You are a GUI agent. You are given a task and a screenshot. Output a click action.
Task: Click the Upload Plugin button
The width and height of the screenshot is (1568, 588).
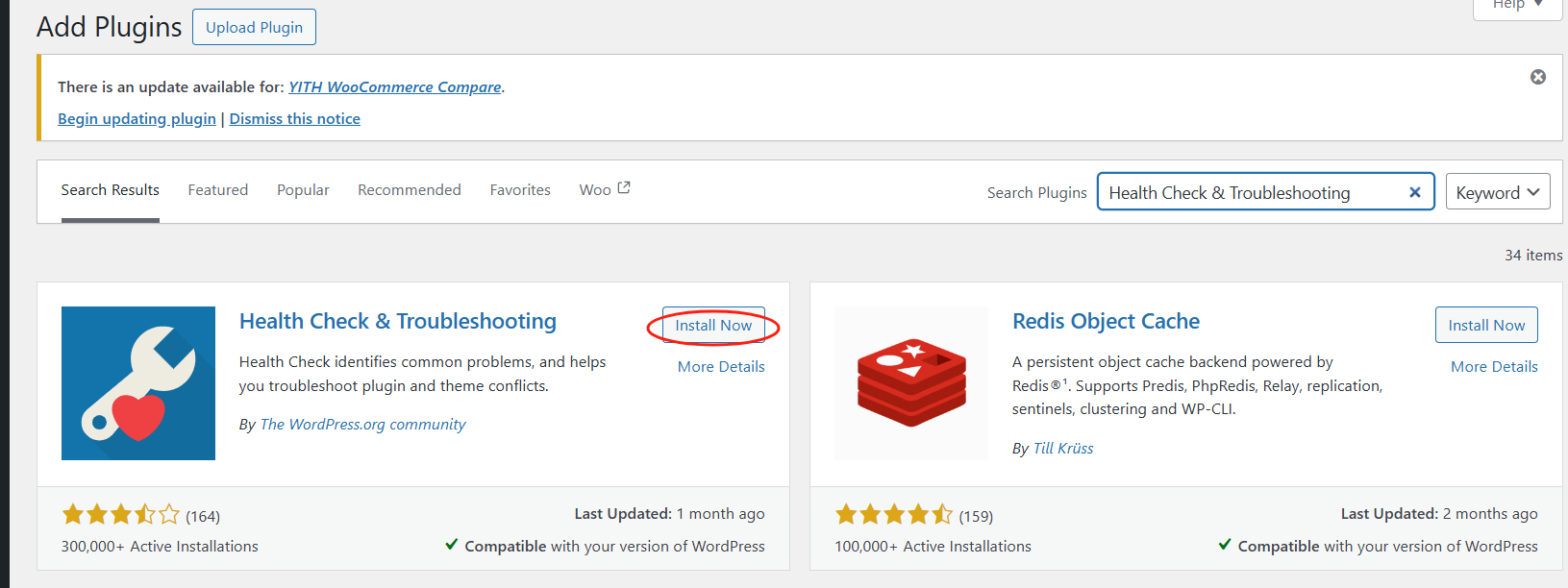tap(254, 27)
